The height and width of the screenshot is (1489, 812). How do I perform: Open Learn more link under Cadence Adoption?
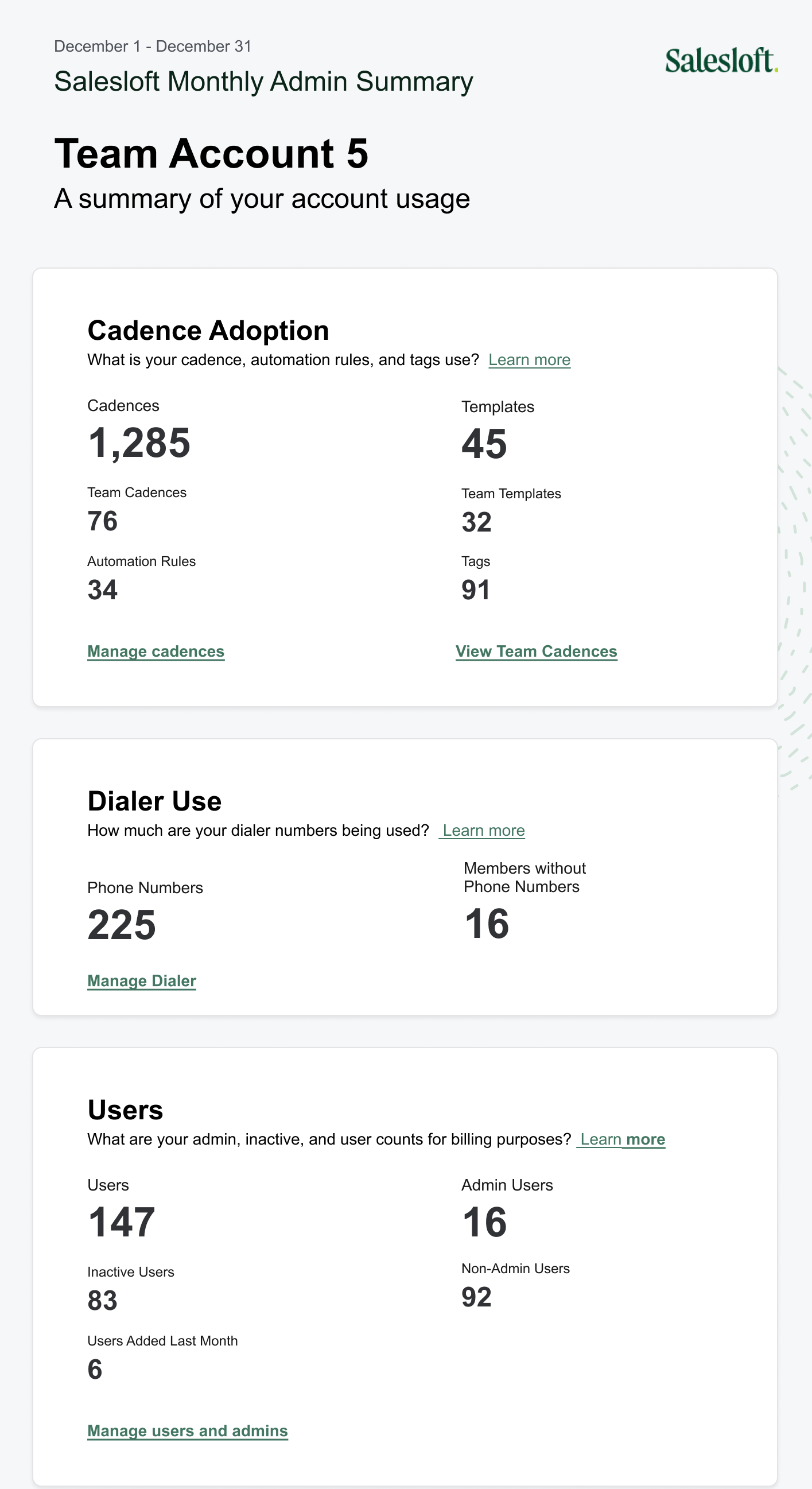coord(529,359)
